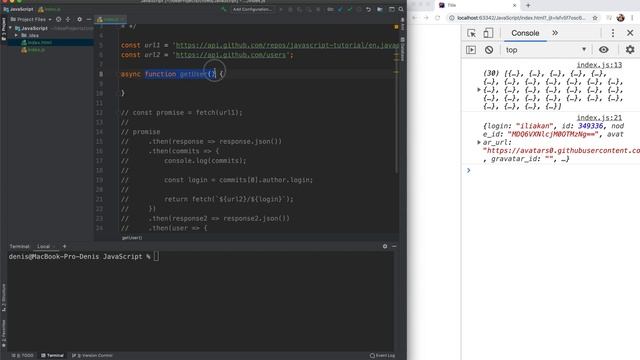Toggle live expression eye icon

pos(604,50)
